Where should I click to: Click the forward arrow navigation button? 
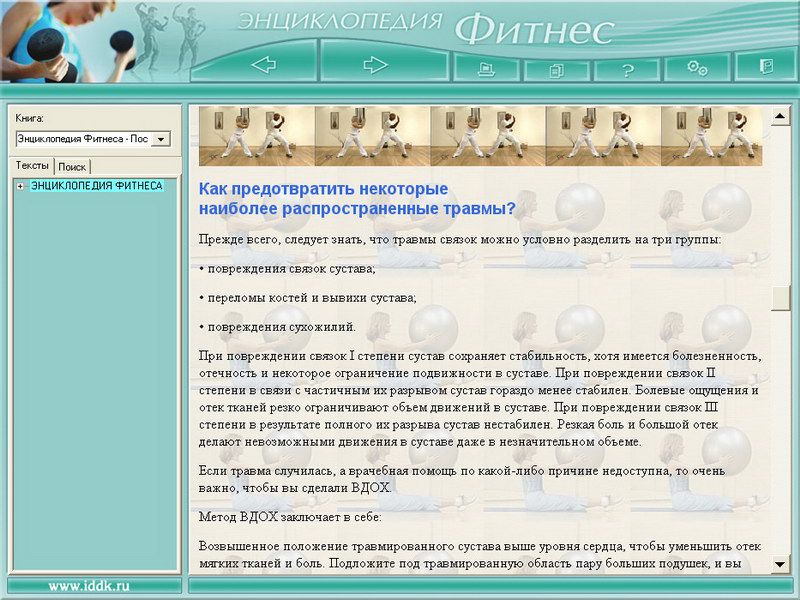375,65
